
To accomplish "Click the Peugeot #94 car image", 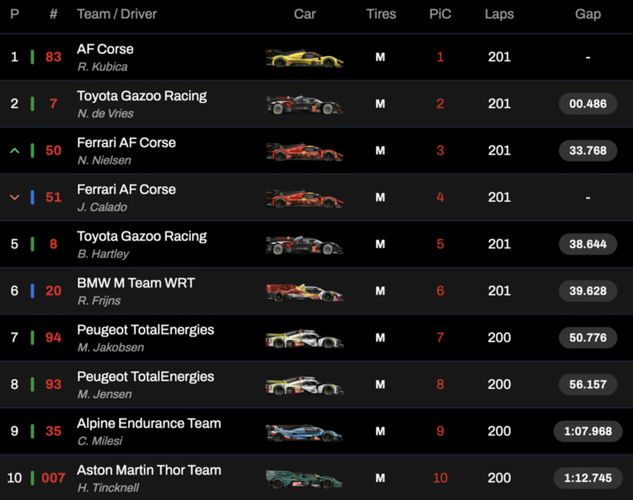I will tap(304, 339).
